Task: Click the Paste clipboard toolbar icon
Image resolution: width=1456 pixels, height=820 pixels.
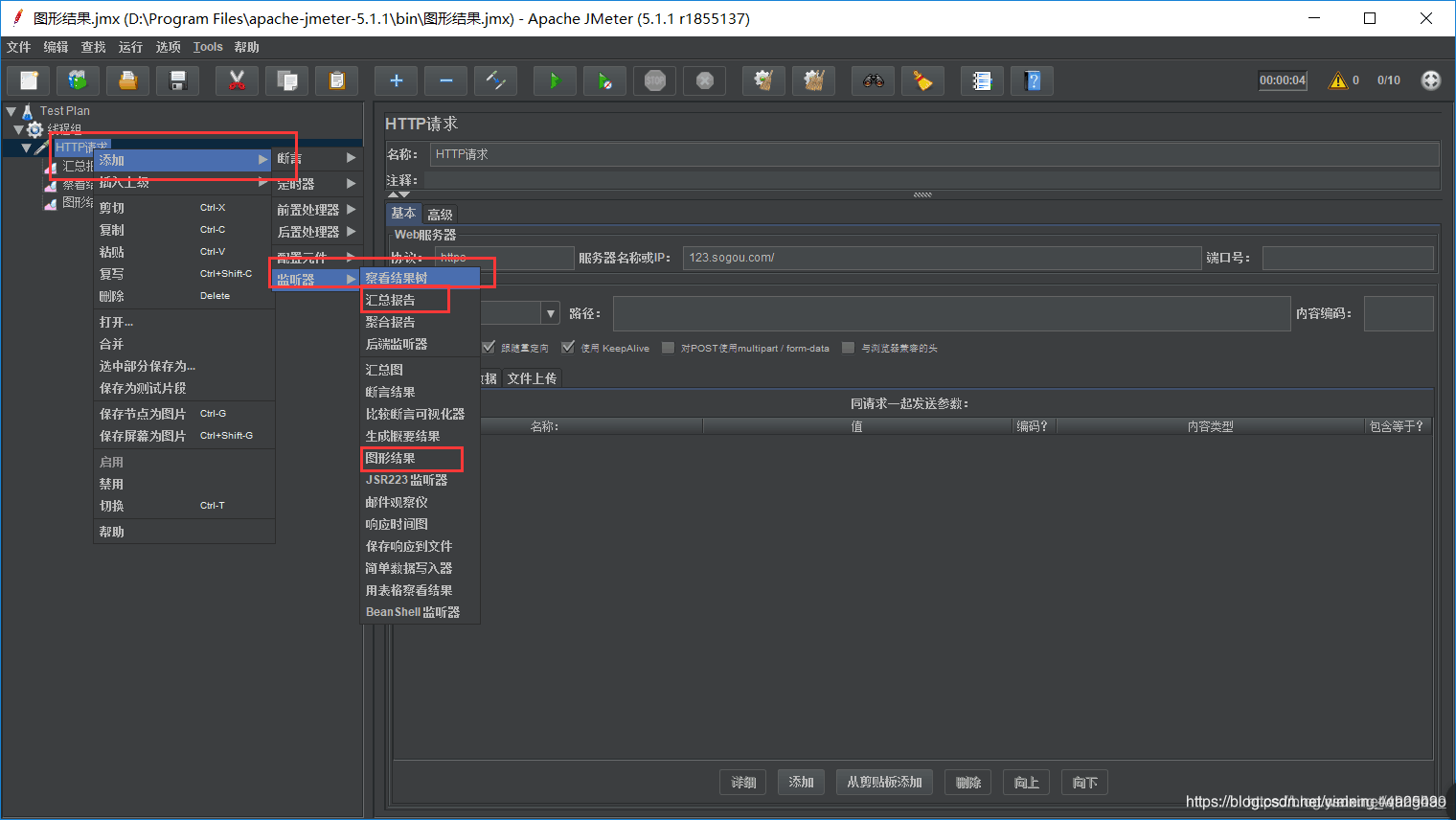Action: click(x=336, y=81)
